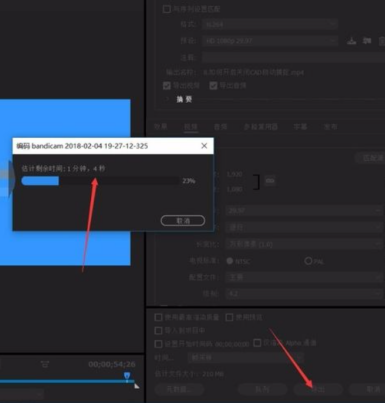Toggle the export video checkbox

167,86
